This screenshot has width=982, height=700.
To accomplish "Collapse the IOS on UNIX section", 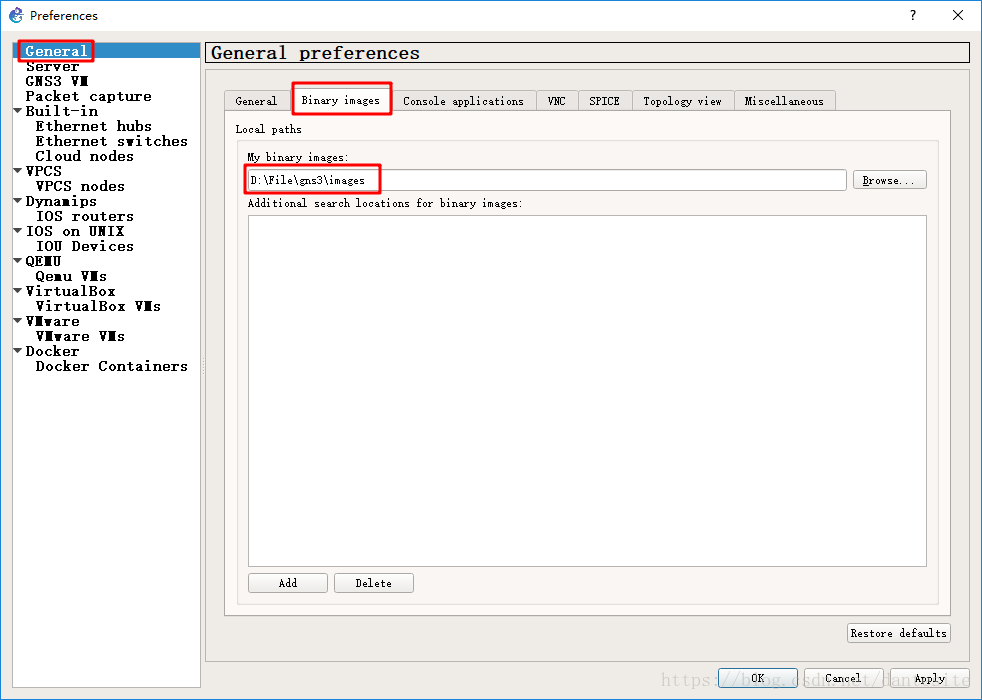I will click(x=18, y=230).
